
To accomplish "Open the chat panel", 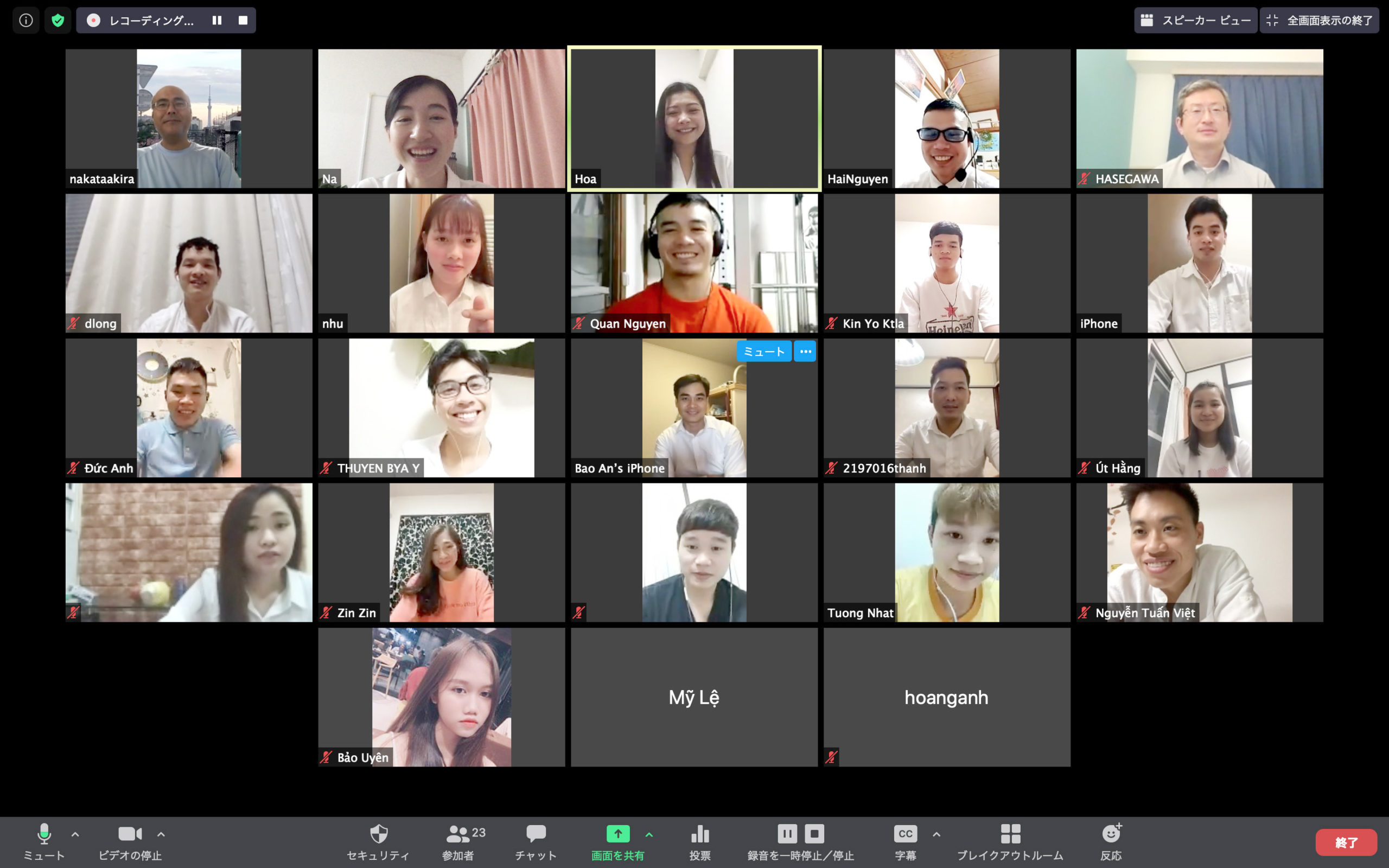I will pyautogui.click(x=536, y=841).
